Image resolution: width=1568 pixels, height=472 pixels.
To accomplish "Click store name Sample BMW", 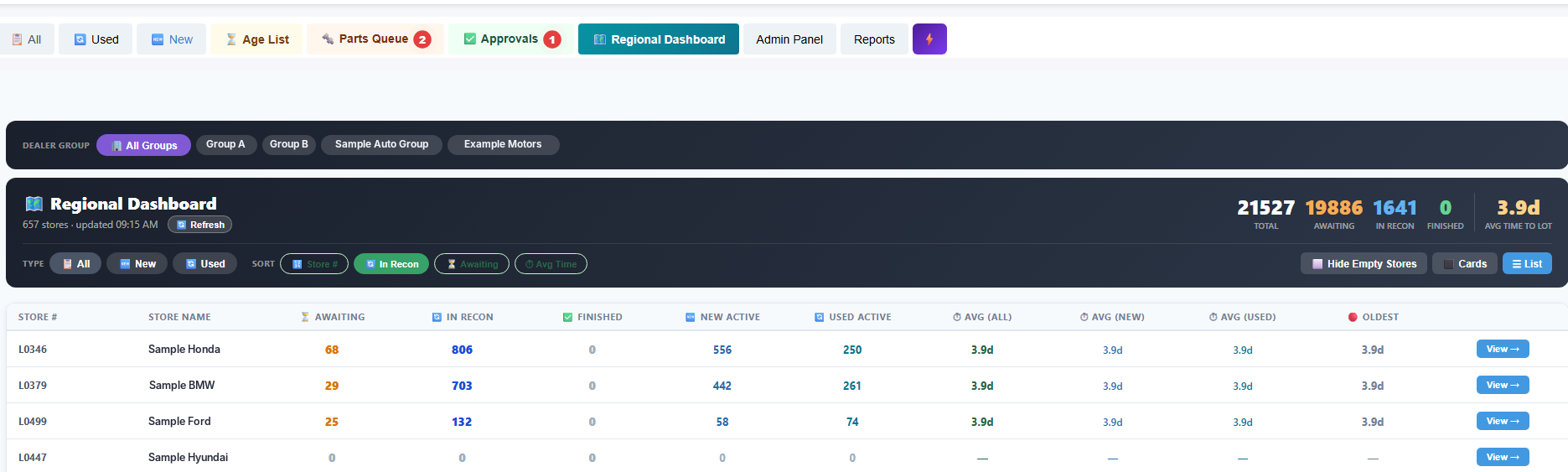I will pyautogui.click(x=182, y=385).
